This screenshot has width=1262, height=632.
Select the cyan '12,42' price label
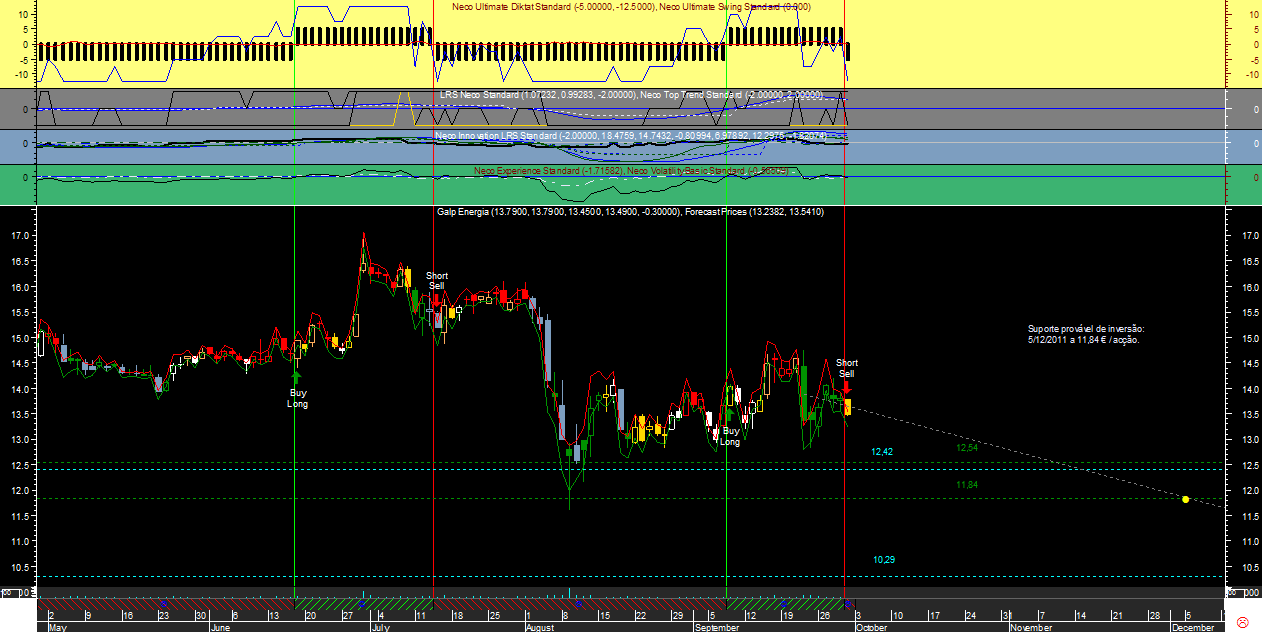[x=882, y=452]
